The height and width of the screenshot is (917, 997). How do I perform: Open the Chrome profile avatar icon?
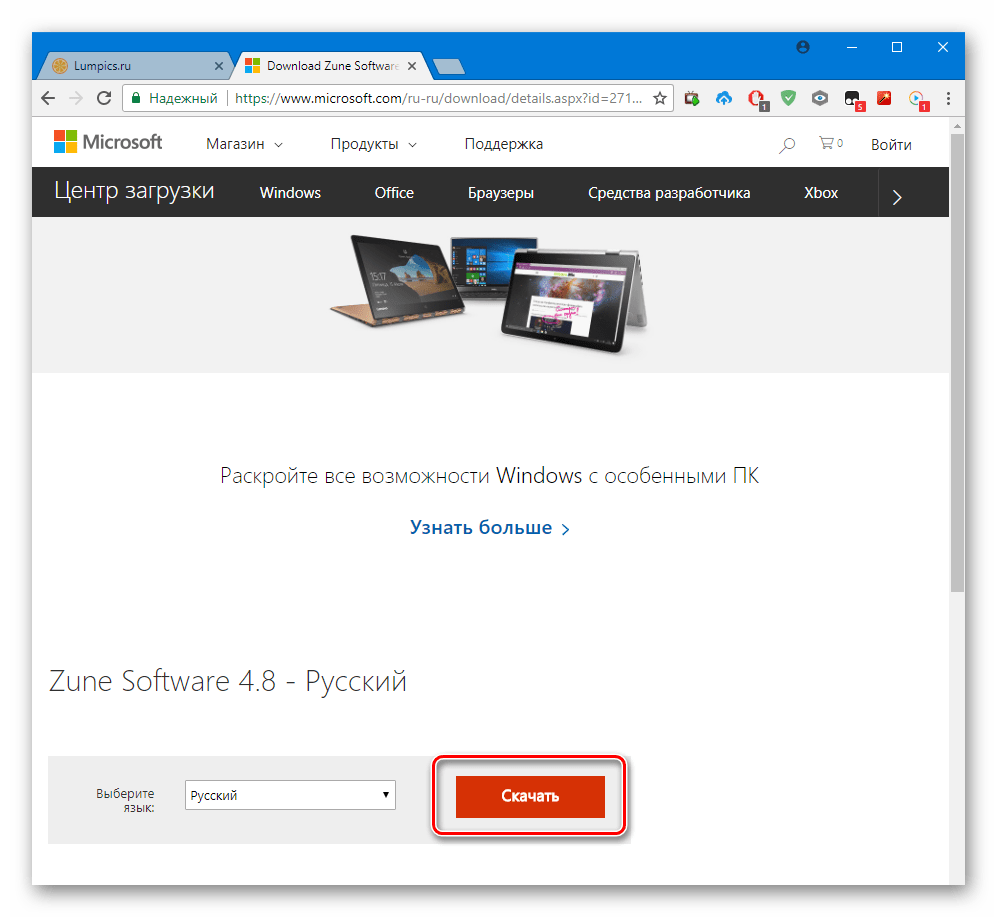803,47
